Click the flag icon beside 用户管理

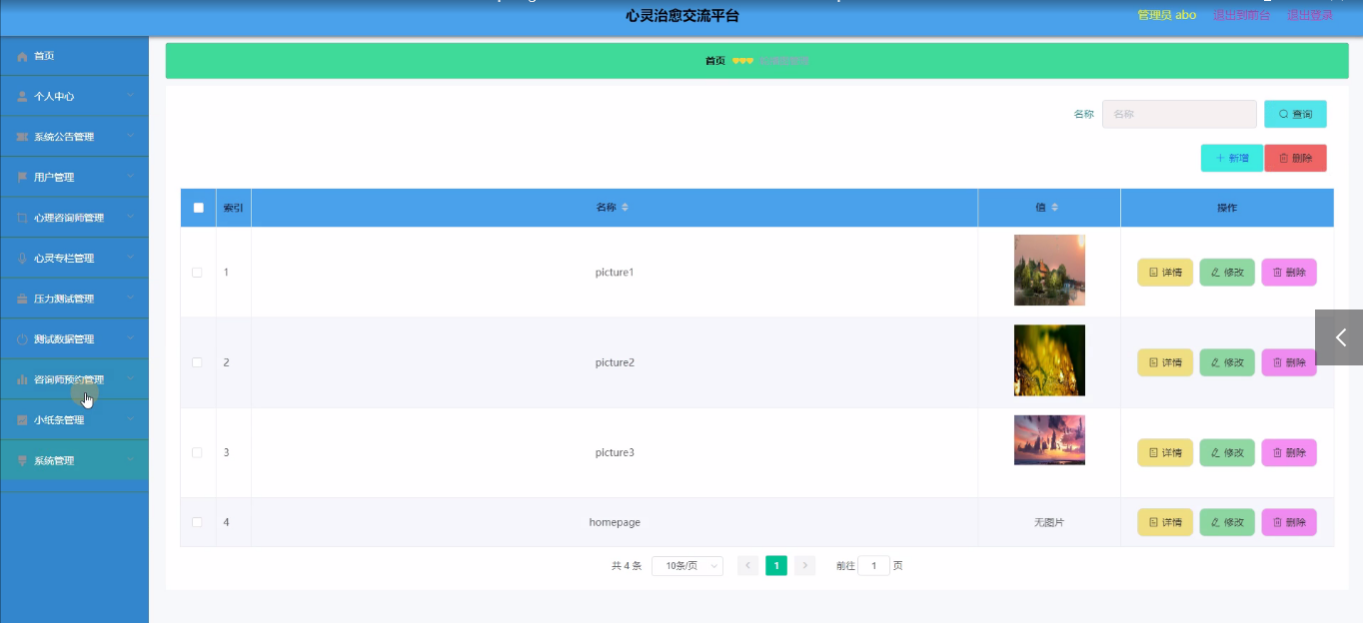coord(22,177)
